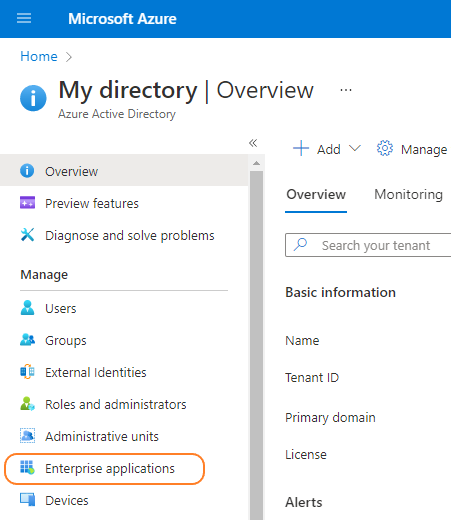
Task: Collapse the sidebar with double chevron
Action: (x=253, y=143)
